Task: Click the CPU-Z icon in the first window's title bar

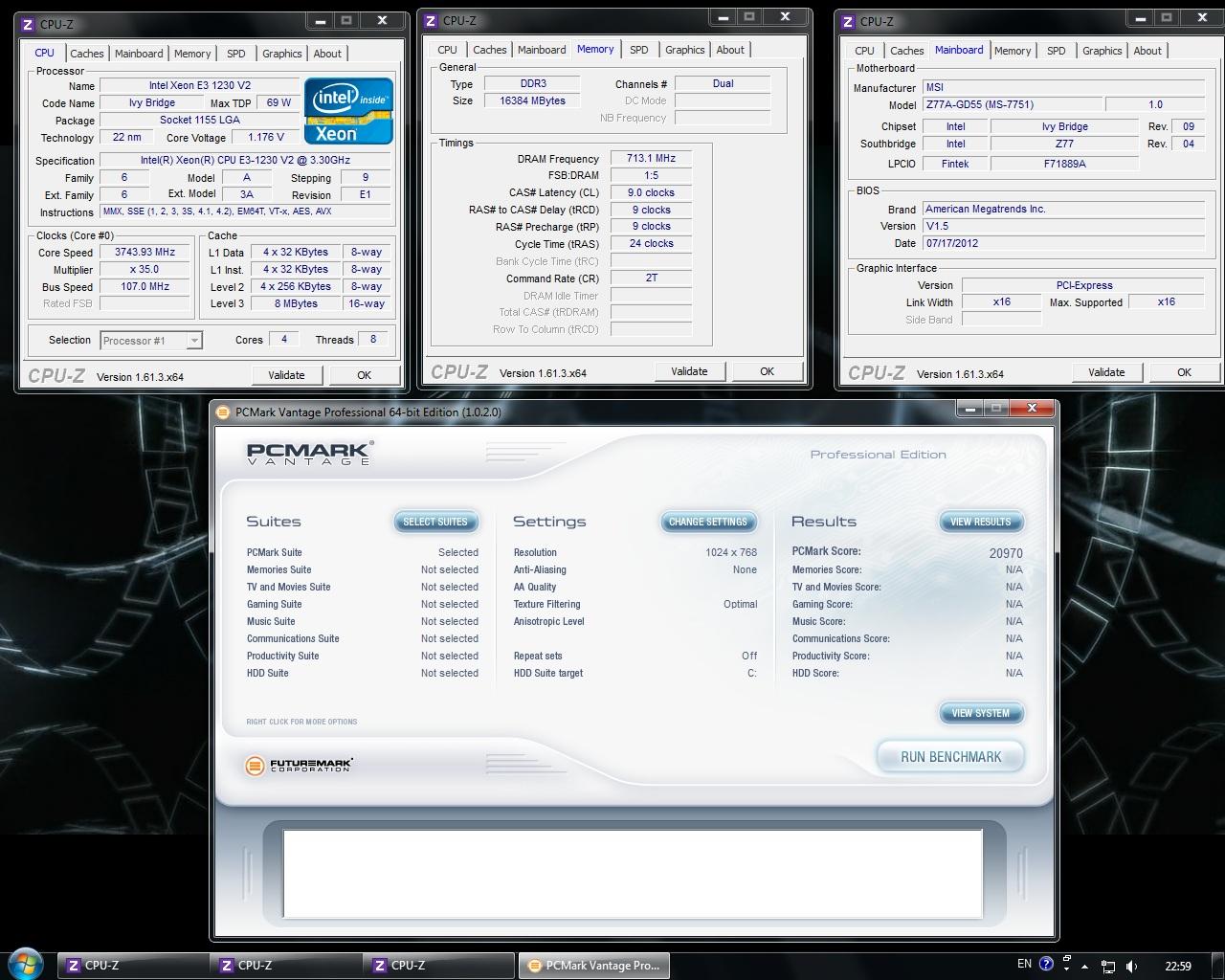Action: tap(29, 23)
